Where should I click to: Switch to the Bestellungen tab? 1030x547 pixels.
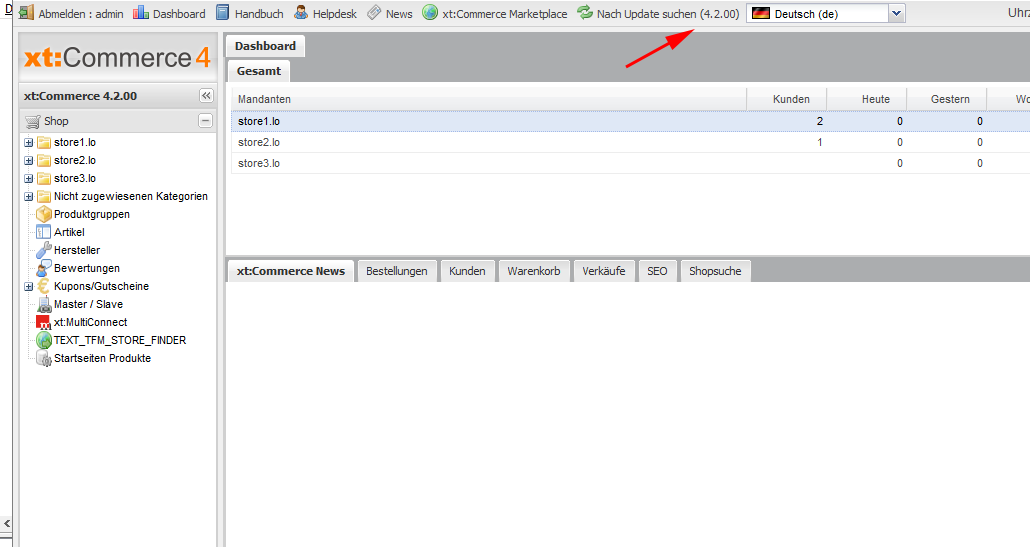[397, 271]
